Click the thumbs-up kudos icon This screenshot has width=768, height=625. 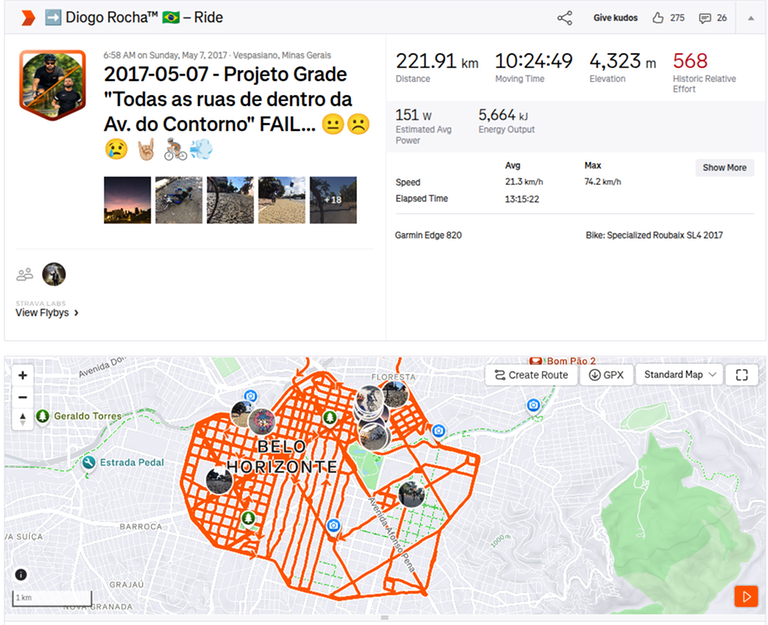tap(658, 18)
